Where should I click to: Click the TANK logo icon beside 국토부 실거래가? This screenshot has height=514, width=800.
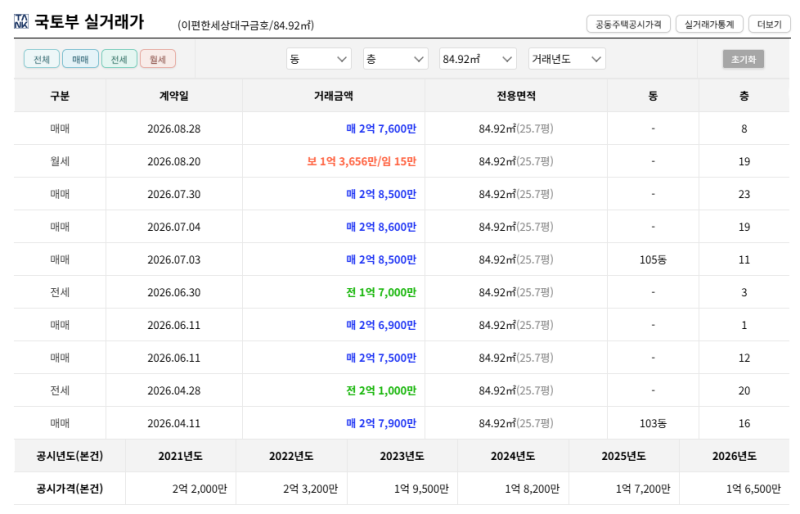click(x=21, y=21)
